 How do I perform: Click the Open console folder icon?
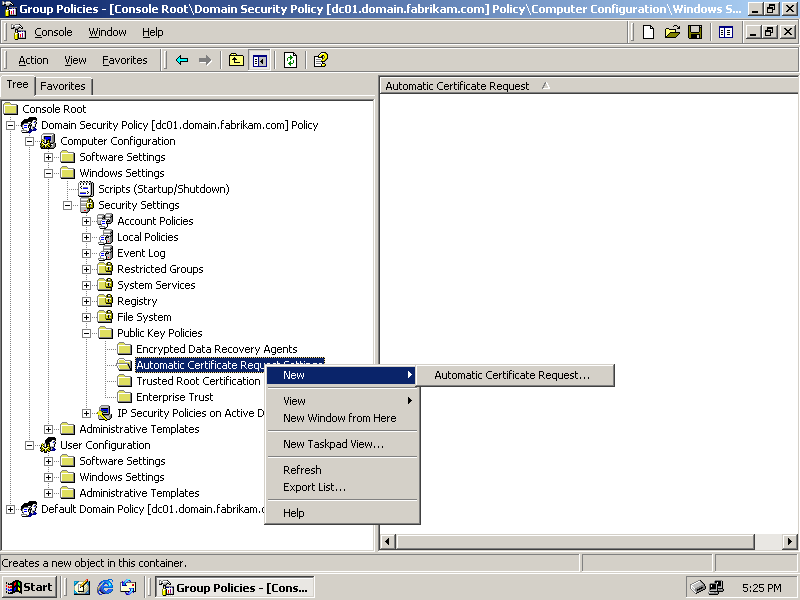(x=672, y=32)
